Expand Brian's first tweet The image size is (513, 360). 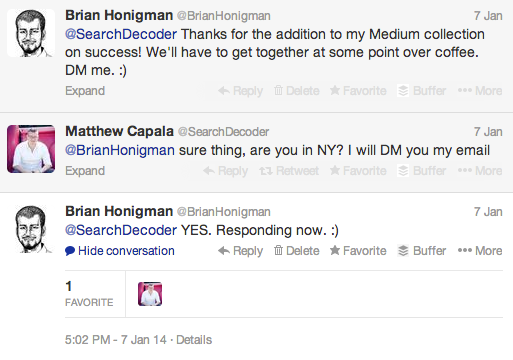85,91
